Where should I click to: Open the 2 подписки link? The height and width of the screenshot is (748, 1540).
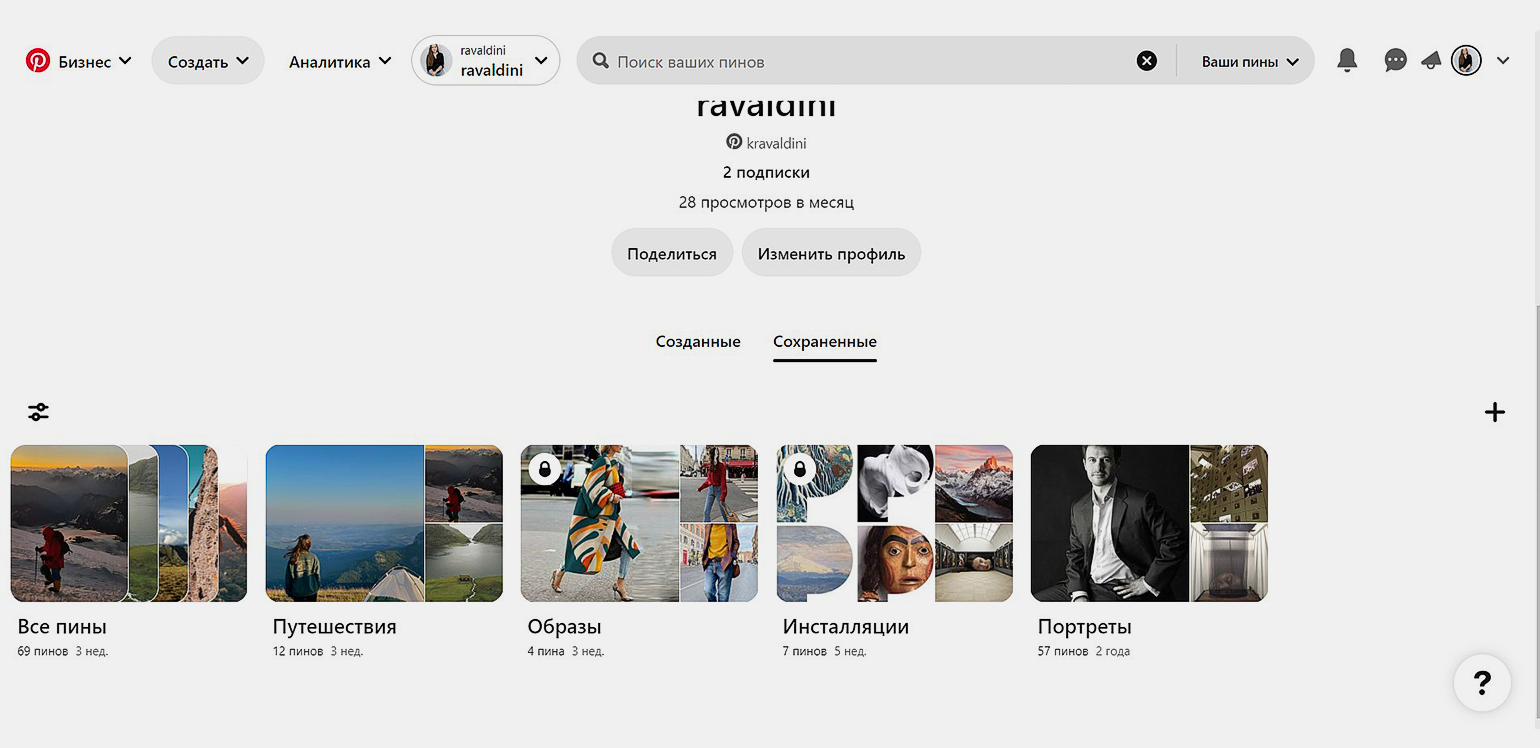coord(766,172)
